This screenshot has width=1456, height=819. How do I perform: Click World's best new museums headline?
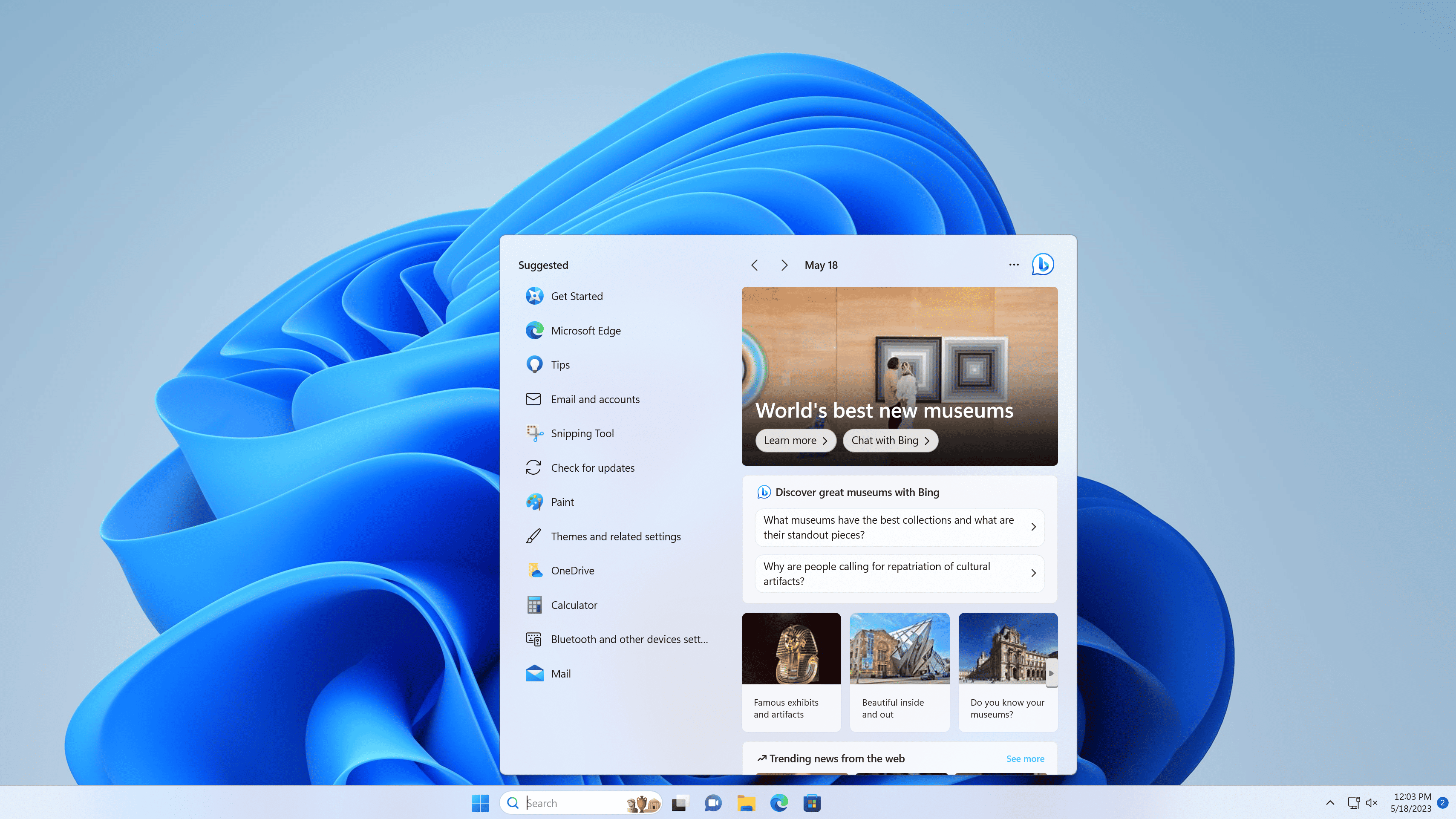884,410
